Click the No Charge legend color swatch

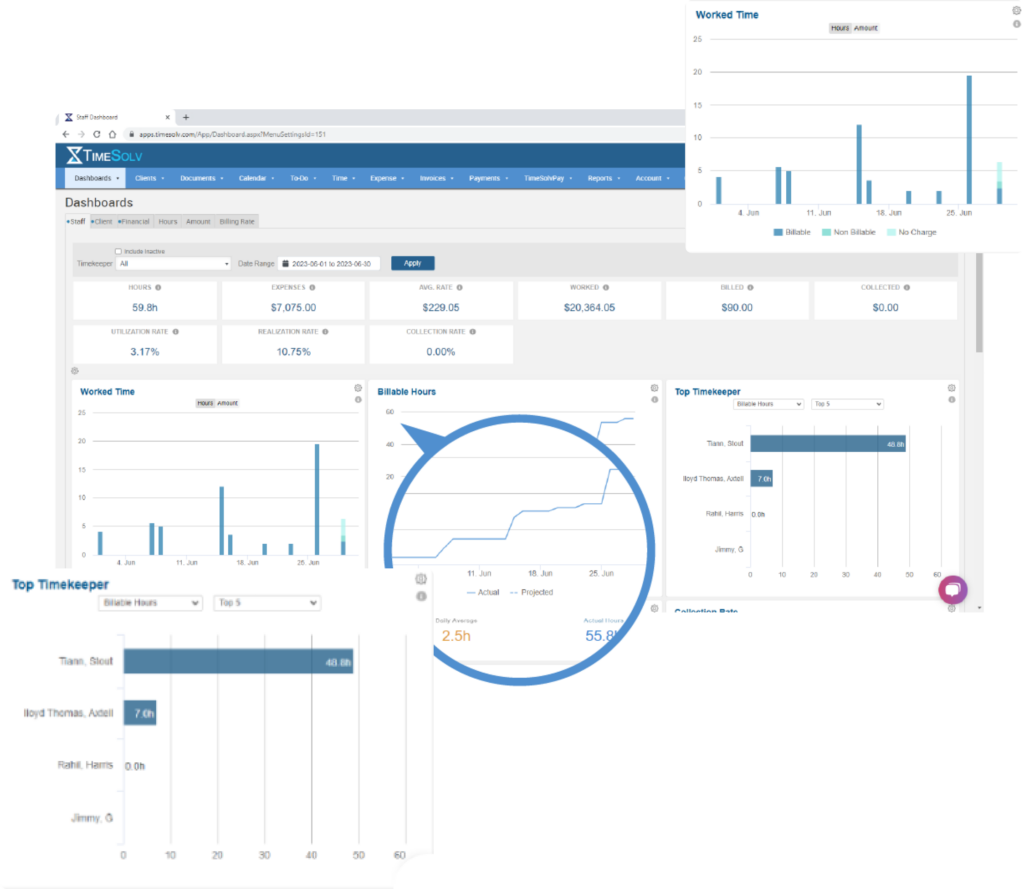[891, 233]
